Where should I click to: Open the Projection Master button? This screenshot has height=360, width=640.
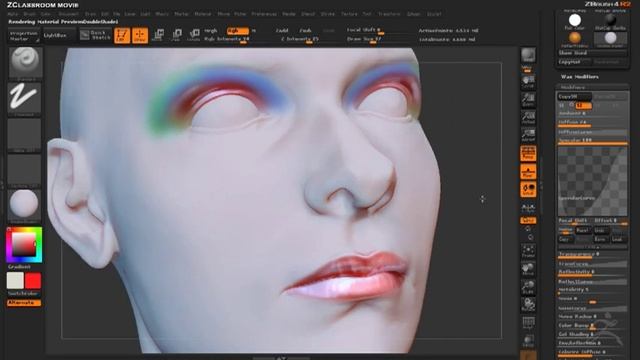click(x=24, y=36)
